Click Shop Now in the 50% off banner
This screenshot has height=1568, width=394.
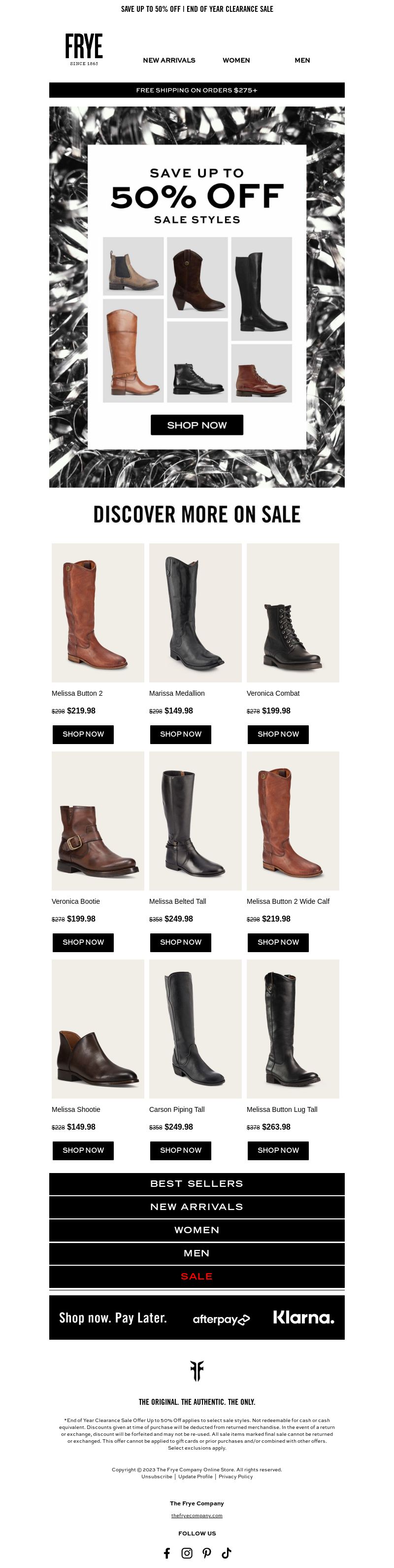click(x=197, y=425)
